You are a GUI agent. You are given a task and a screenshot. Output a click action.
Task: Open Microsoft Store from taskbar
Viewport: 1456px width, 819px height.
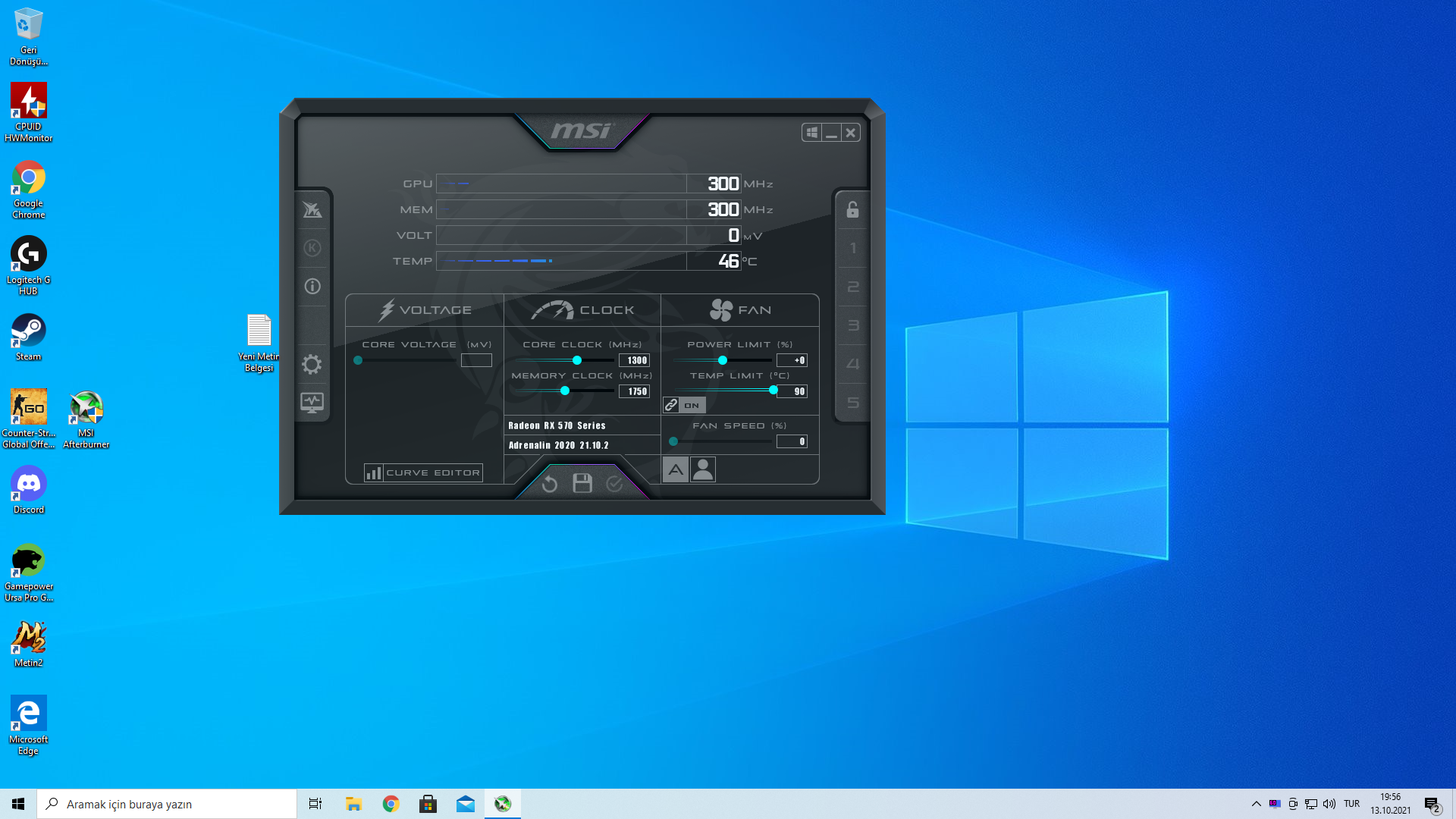click(428, 804)
